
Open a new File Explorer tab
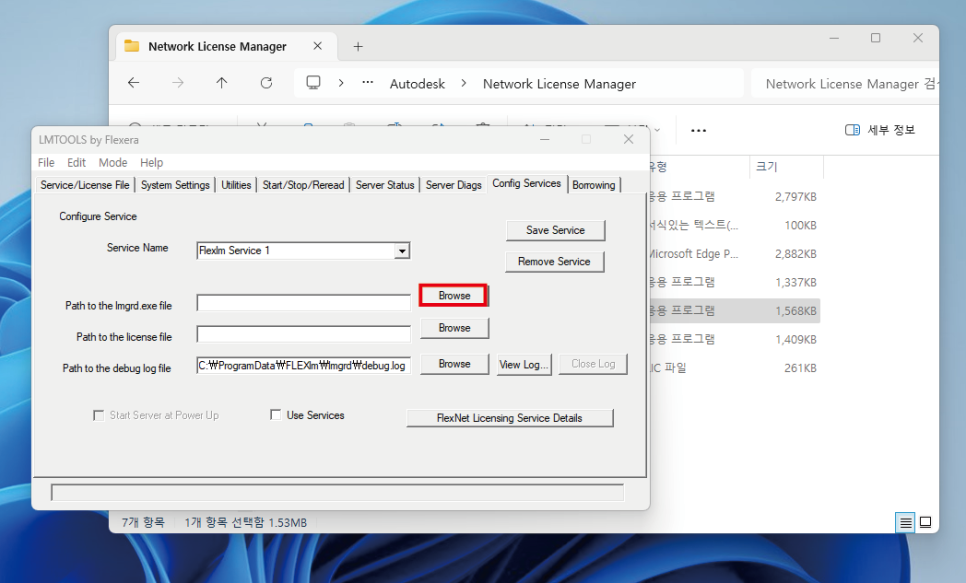click(358, 47)
